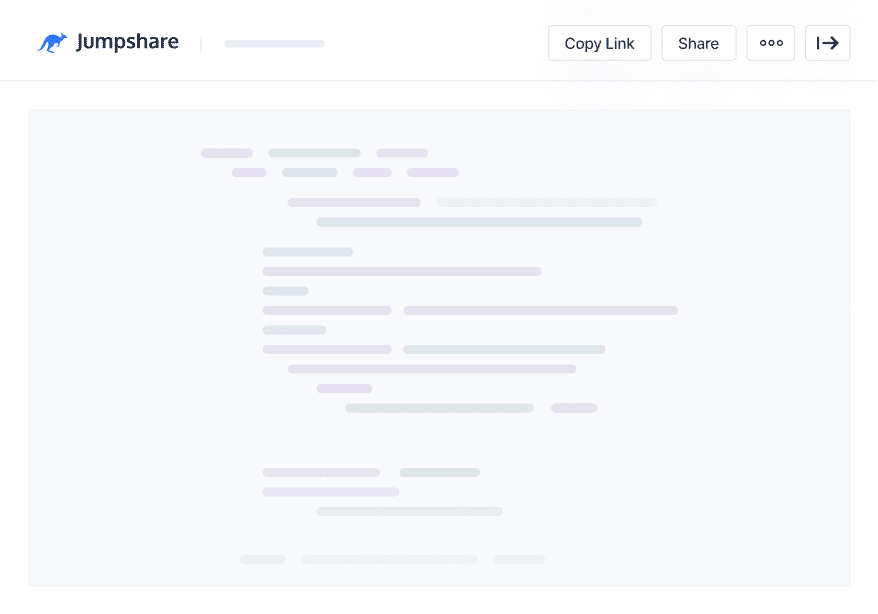The height and width of the screenshot is (614, 878).
Task: Select the gray filename area beside logo
Action: click(273, 44)
